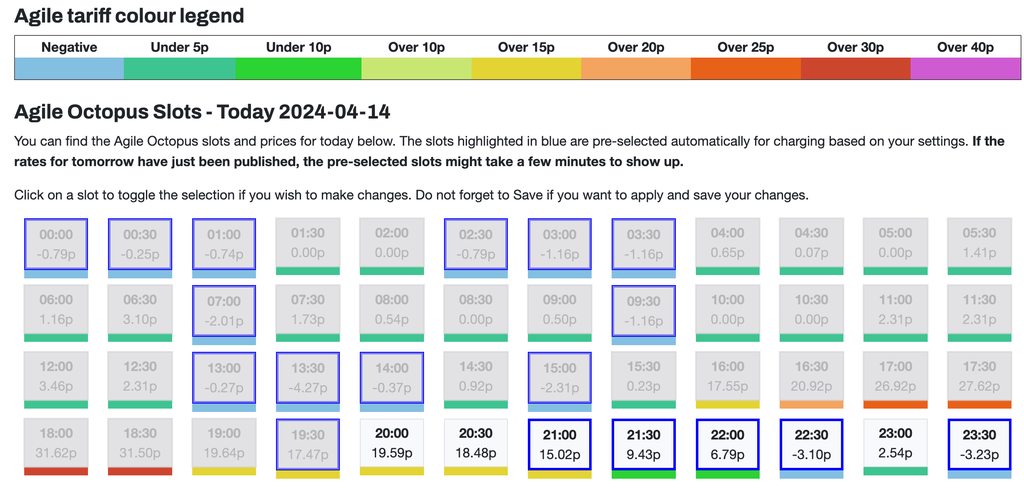
Task: Click the Negative blue legend swatch
Action: (69, 69)
